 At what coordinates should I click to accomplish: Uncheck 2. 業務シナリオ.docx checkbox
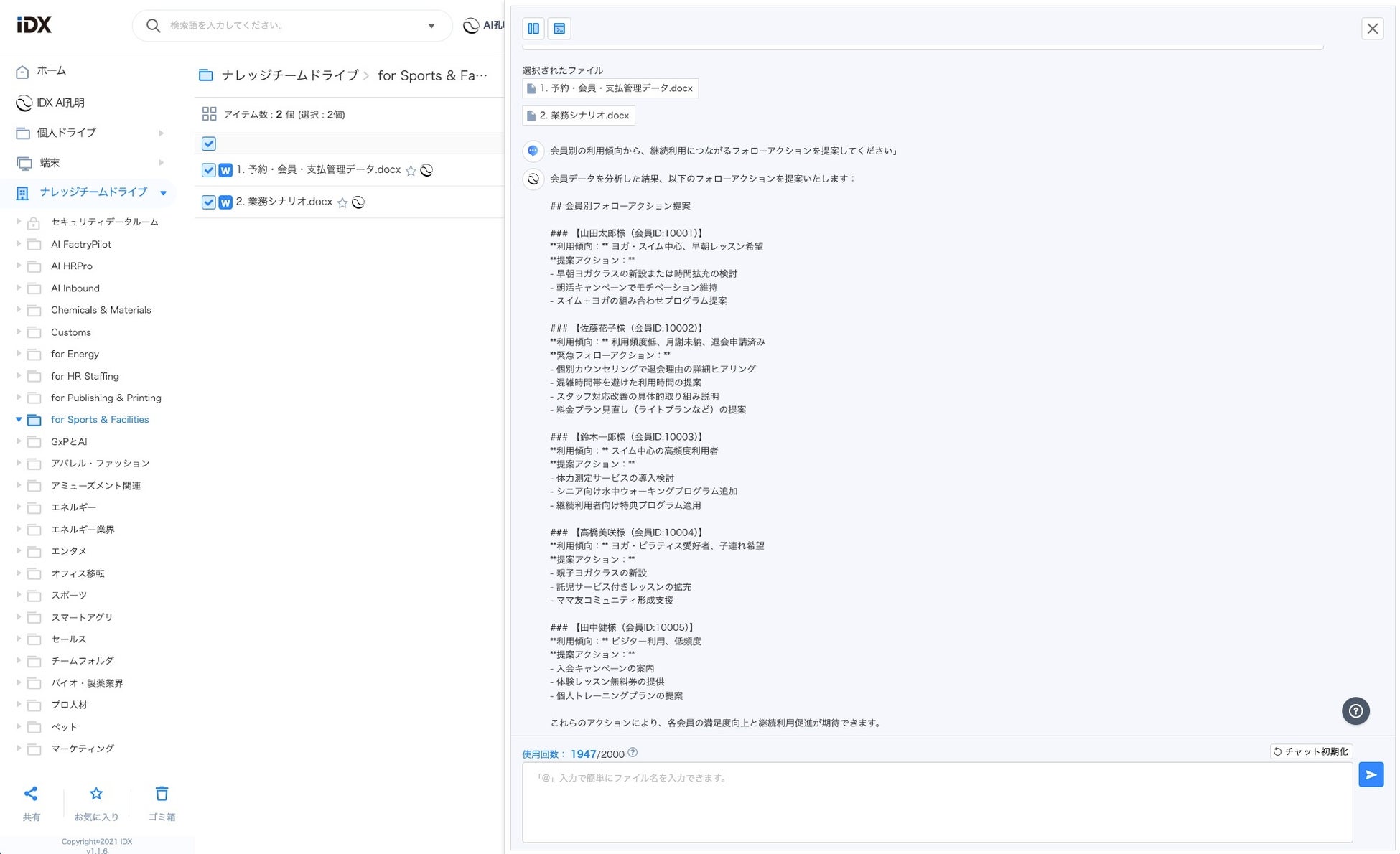coord(208,202)
